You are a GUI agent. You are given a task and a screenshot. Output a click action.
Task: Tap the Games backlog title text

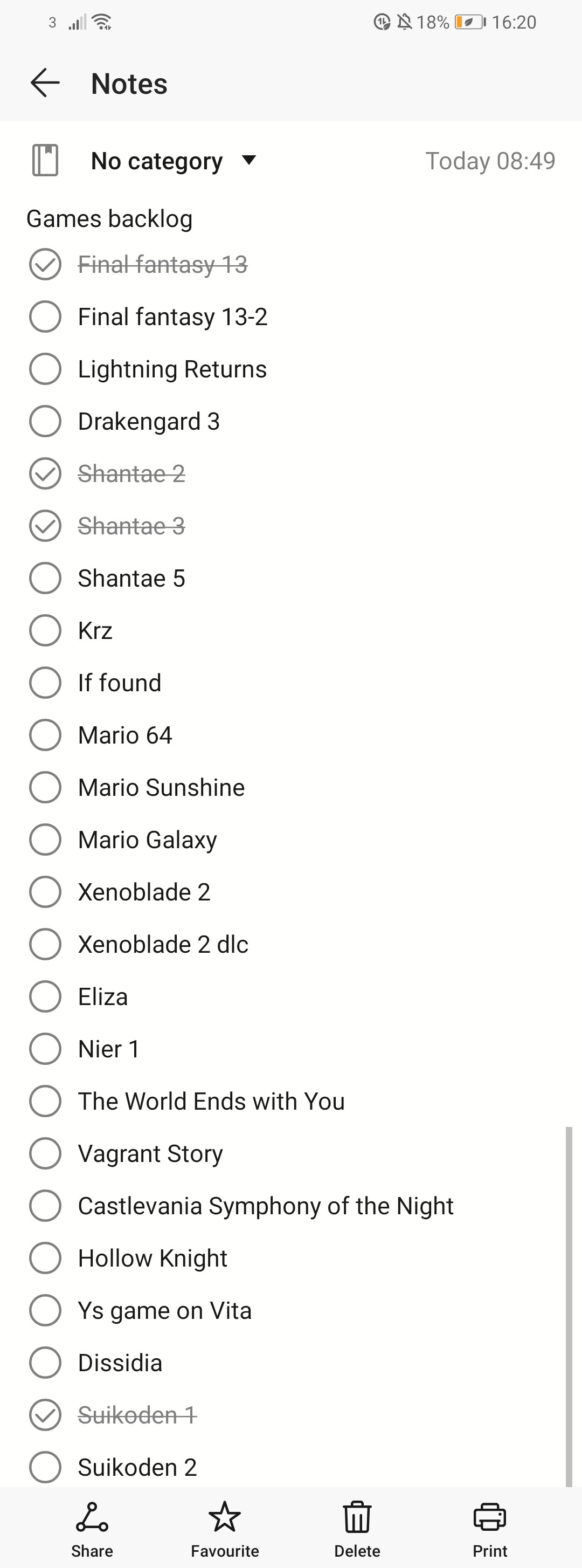pyautogui.click(x=109, y=219)
